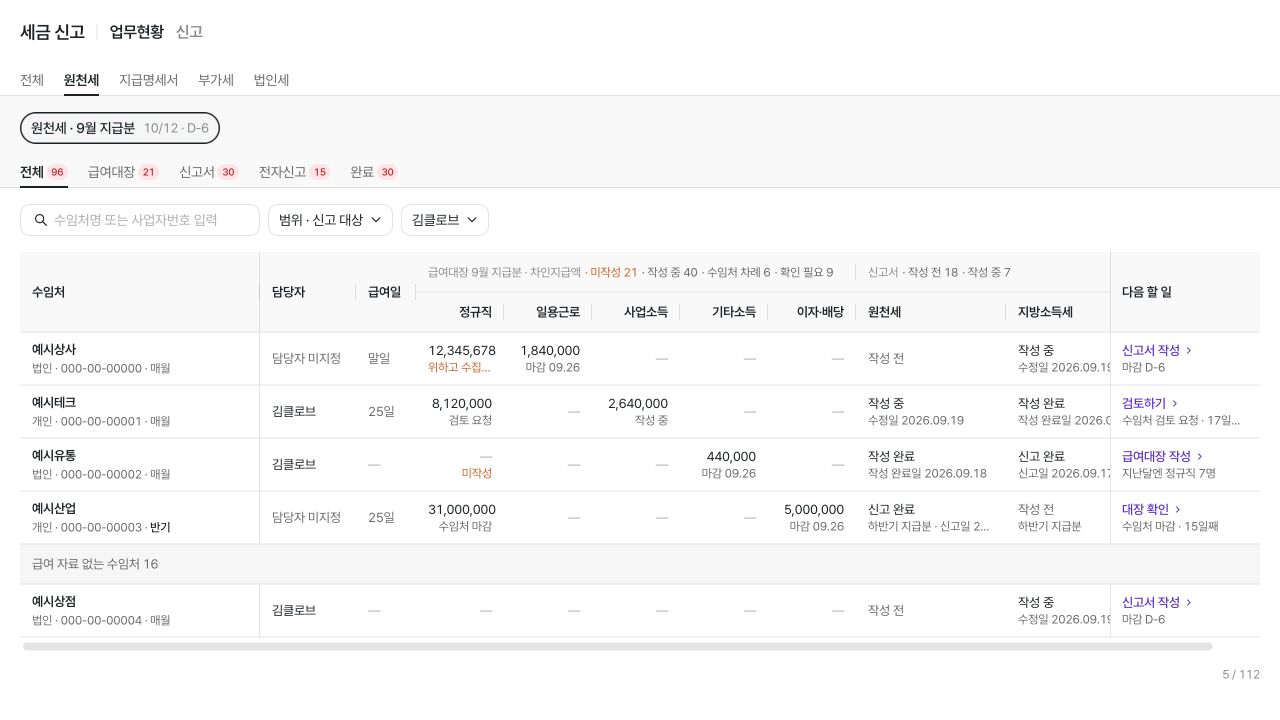Click the 31,000,000 정규직 amount
1280x720 pixels.
[x=462, y=509]
